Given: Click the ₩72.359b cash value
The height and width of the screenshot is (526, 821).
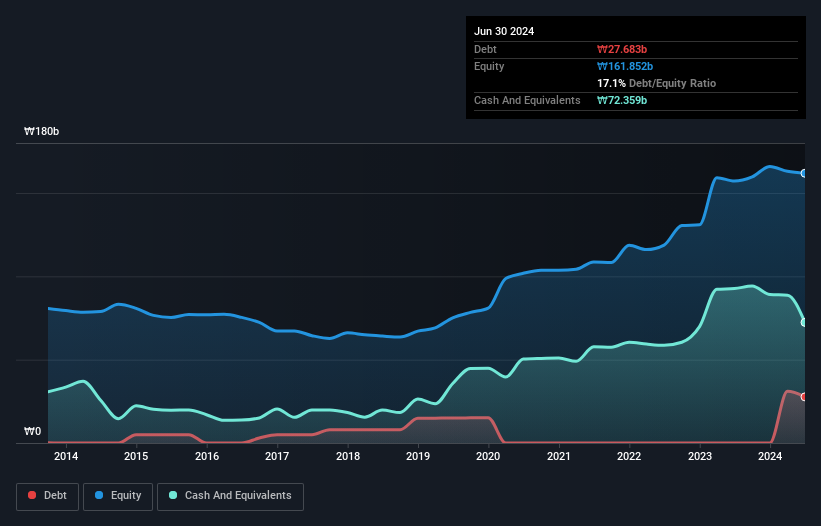Looking at the screenshot, I should (622, 100).
